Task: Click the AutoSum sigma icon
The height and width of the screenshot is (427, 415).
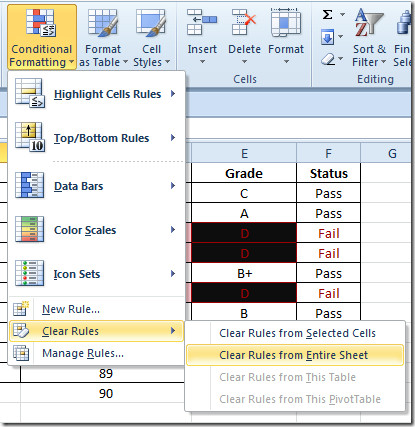Action: coord(328,14)
